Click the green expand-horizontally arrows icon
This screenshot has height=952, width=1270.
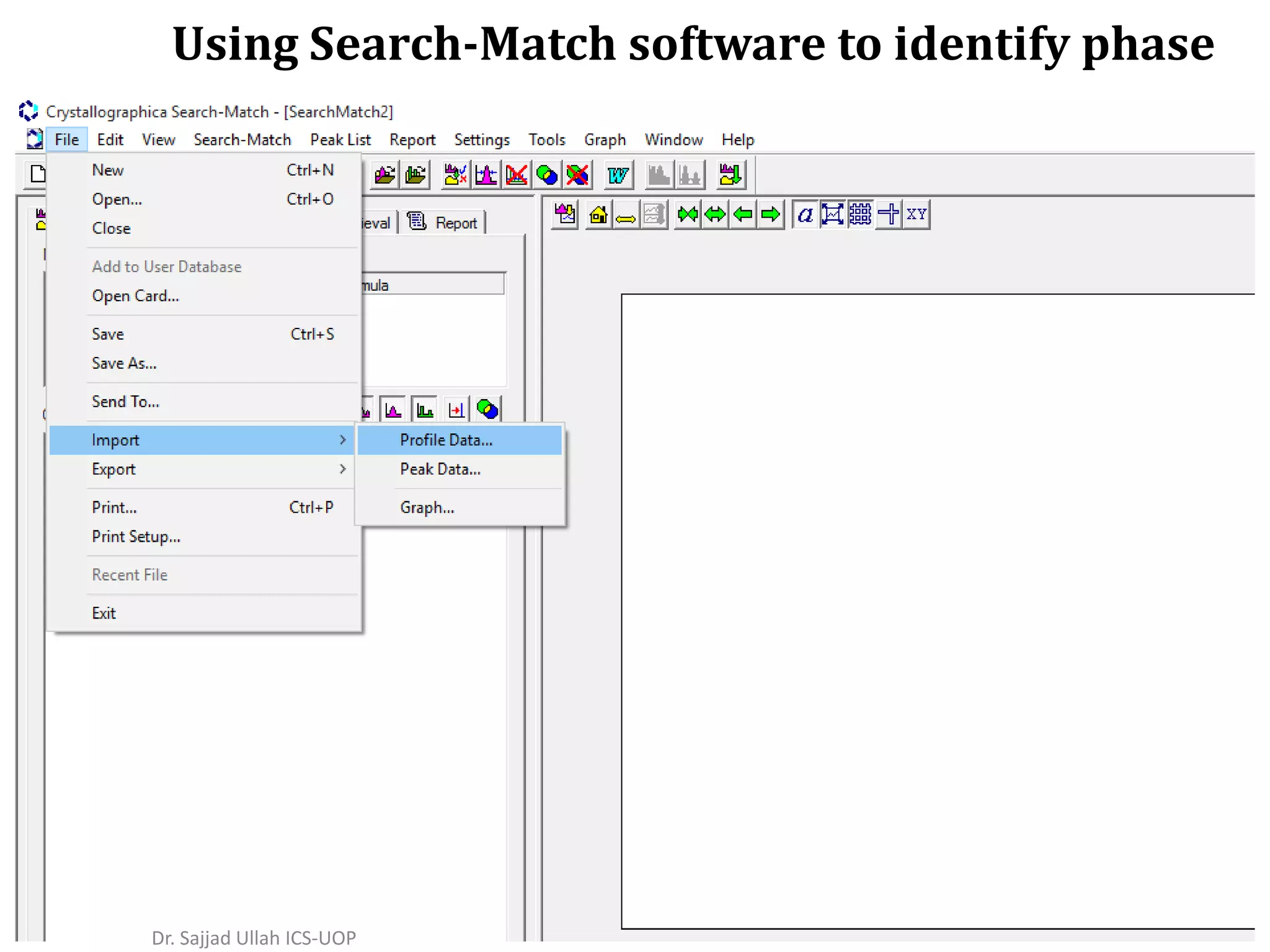click(716, 215)
